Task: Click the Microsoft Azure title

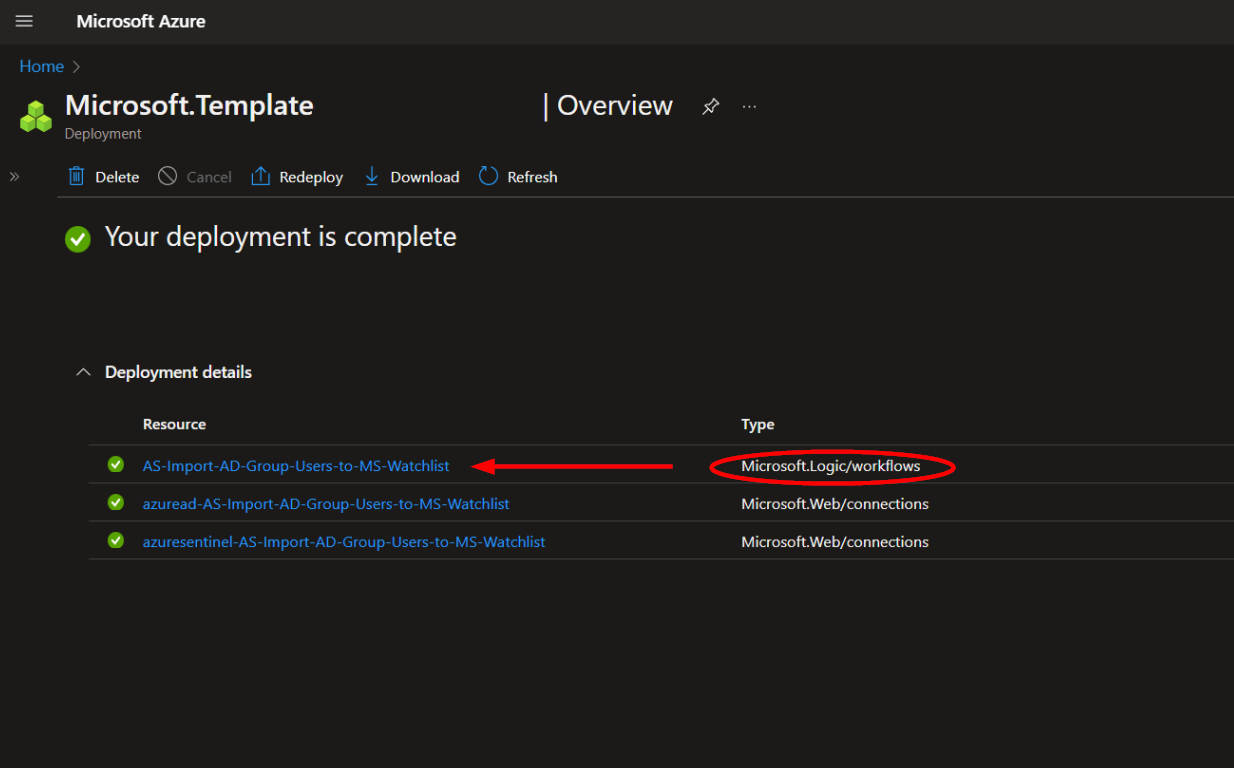Action: (x=141, y=21)
